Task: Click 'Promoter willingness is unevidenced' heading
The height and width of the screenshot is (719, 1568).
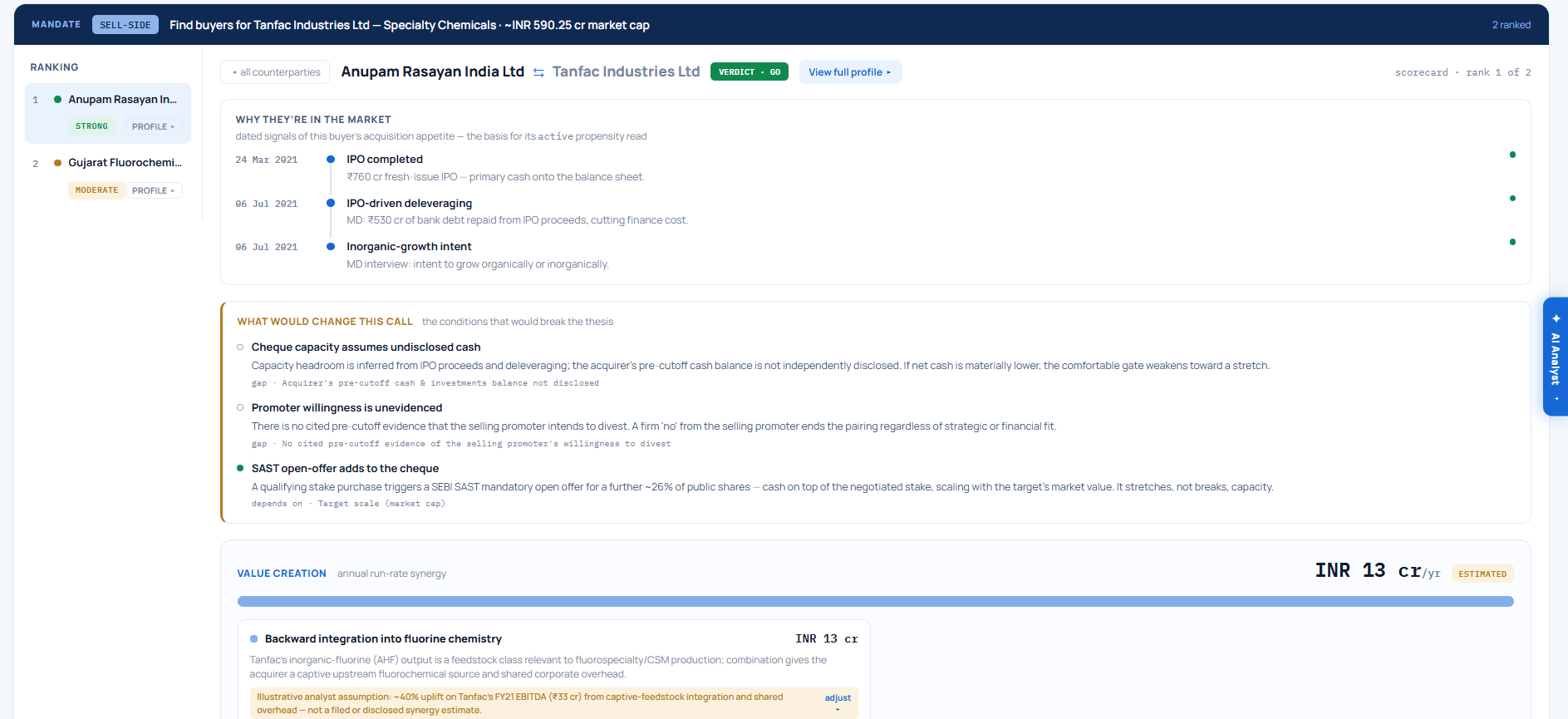Action: [x=347, y=407]
